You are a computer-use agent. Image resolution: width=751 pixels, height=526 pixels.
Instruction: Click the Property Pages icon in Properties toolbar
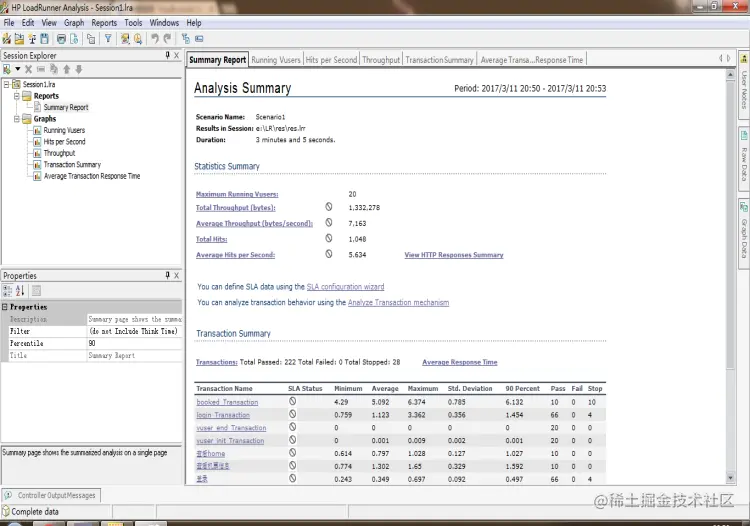tap(36, 290)
